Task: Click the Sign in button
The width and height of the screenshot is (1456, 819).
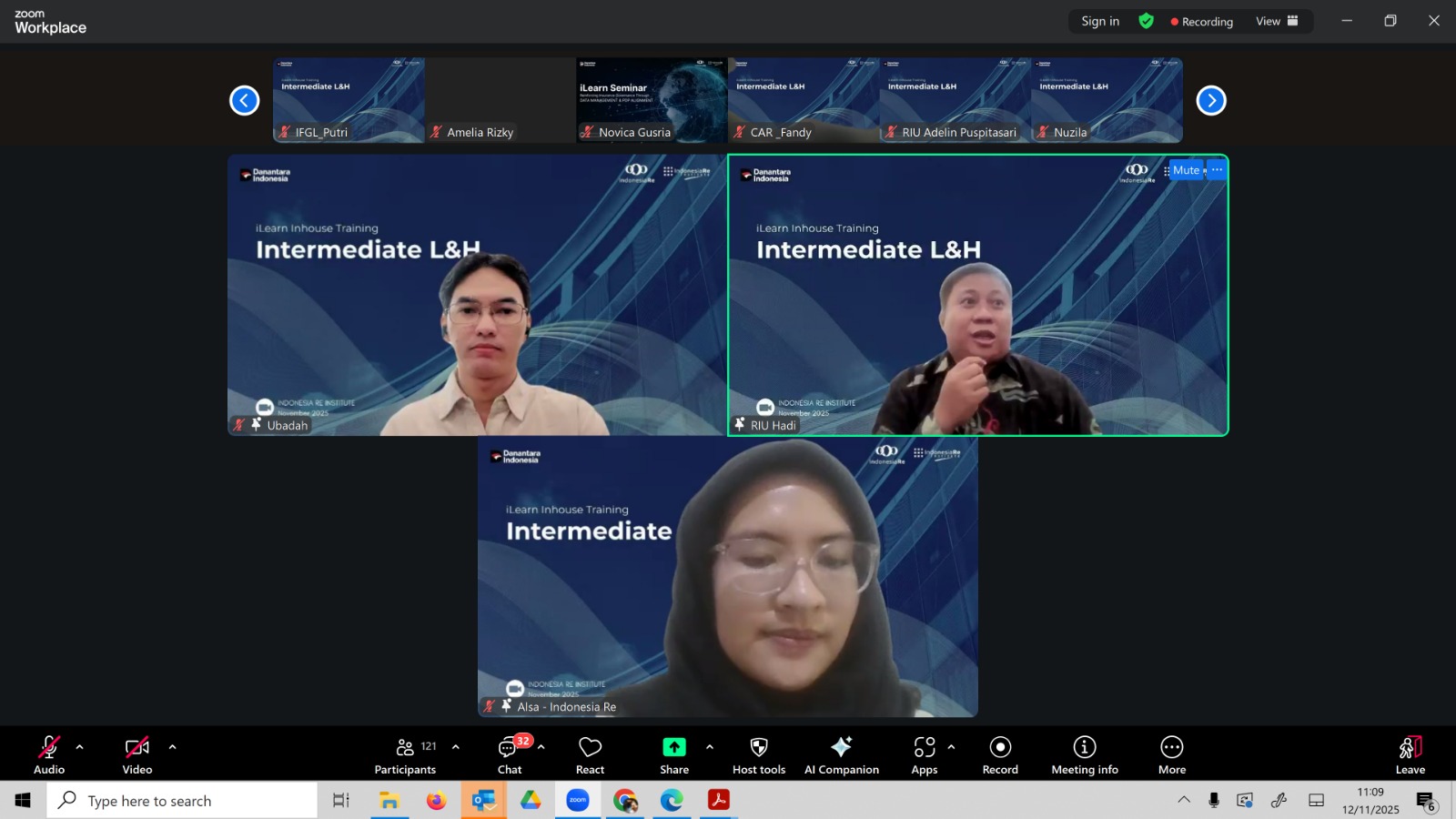Action: [x=1100, y=21]
